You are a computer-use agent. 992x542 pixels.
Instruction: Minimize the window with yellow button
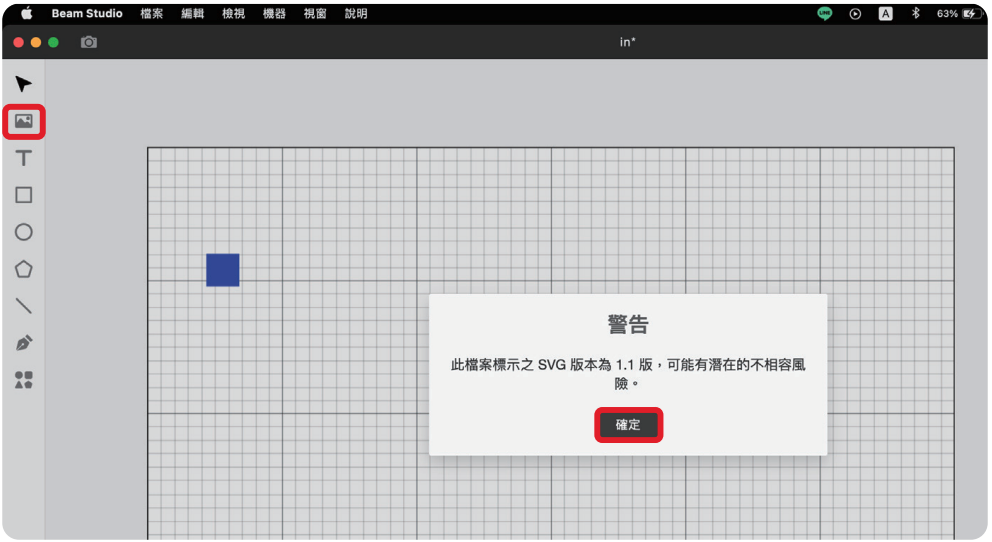[36, 42]
